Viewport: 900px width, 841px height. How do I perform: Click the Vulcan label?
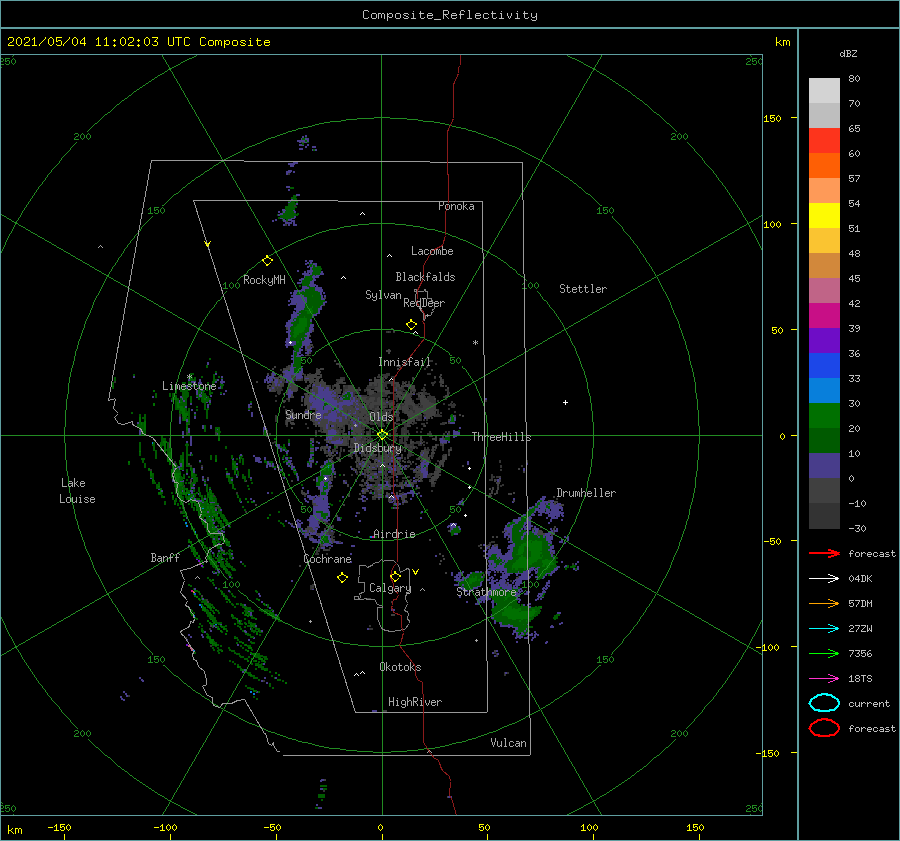pyautogui.click(x=508, y=743)
